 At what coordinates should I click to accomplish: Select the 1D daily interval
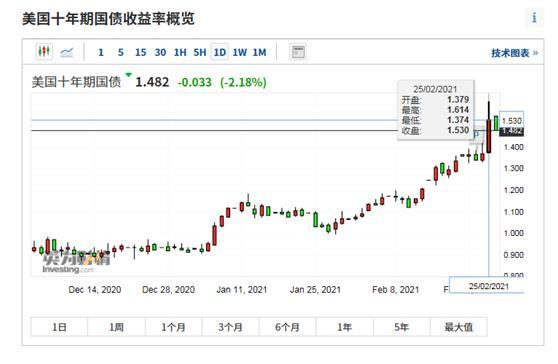pyautogui.click(x=220, y=52)
